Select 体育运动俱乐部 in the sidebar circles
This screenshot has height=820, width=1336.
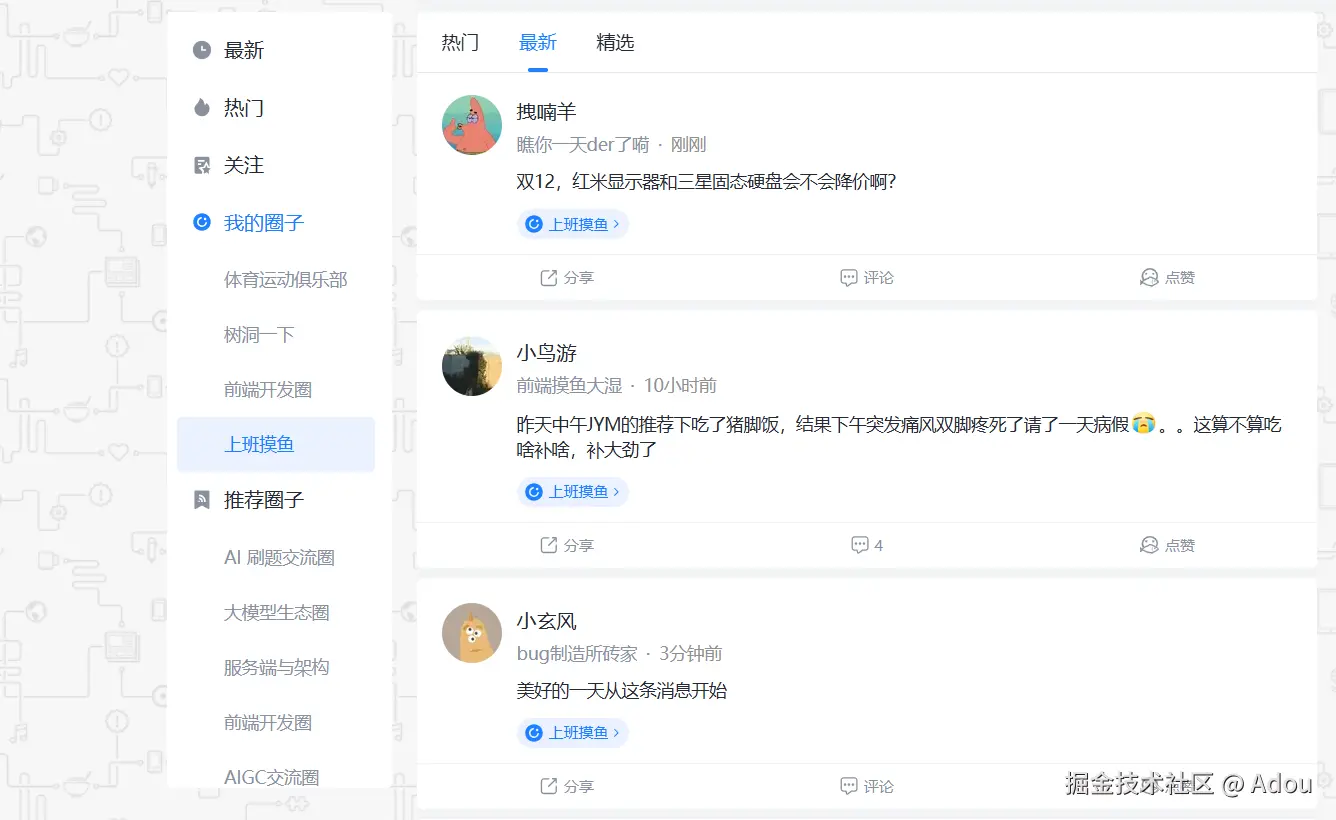pos(285,280)
